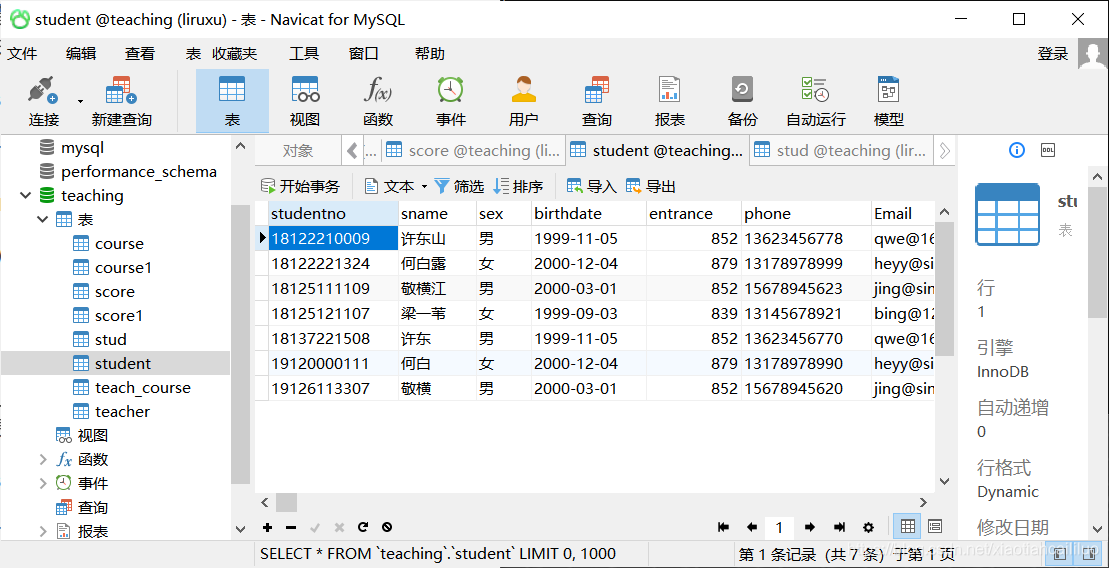The width and height of the screenshot is (1109, 568).
Task: Expand the 报表 tree node
Action: (43, 531)
